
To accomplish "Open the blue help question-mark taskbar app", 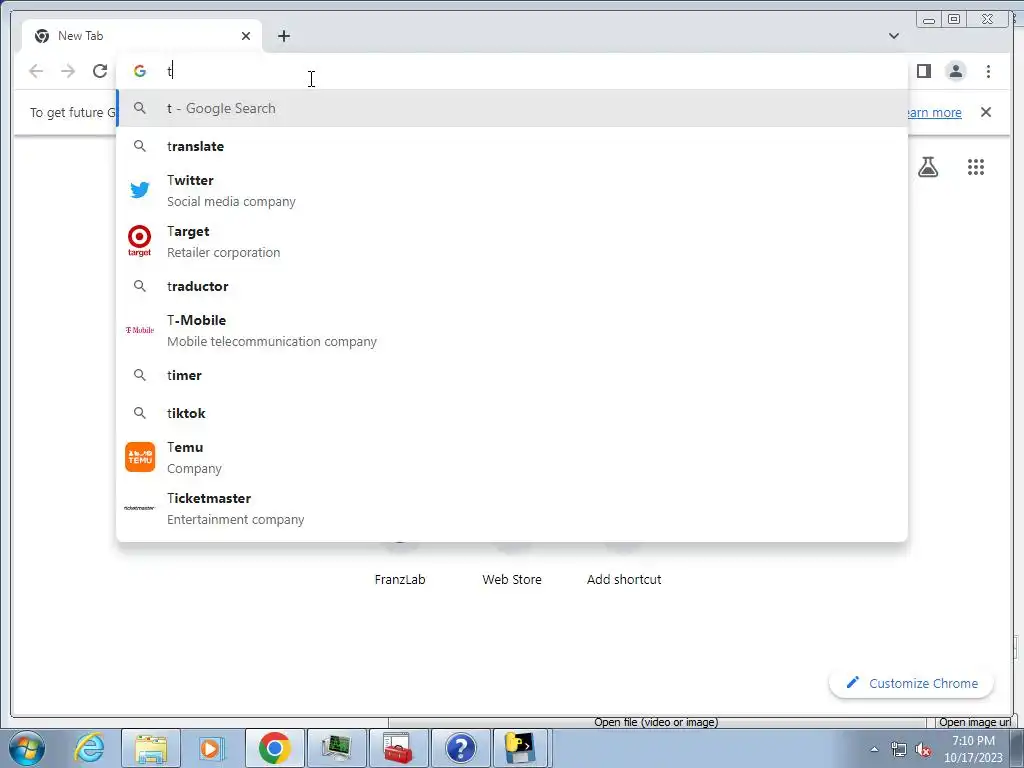I will tap(460, 748).
